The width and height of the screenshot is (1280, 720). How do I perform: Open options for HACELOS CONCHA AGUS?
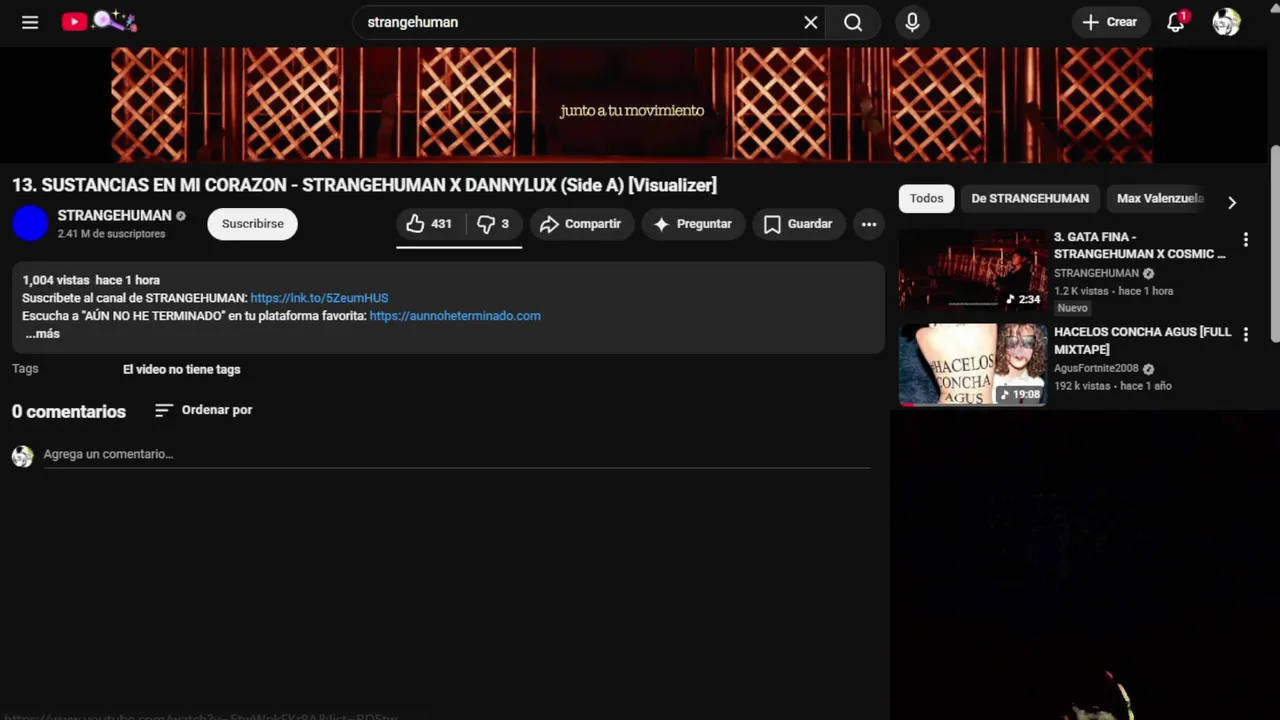pos(1245,335)
